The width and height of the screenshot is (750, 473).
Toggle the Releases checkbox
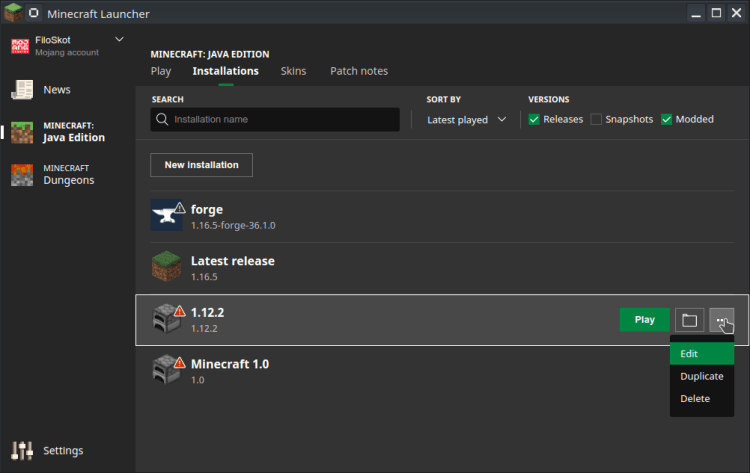coord(534,119)
